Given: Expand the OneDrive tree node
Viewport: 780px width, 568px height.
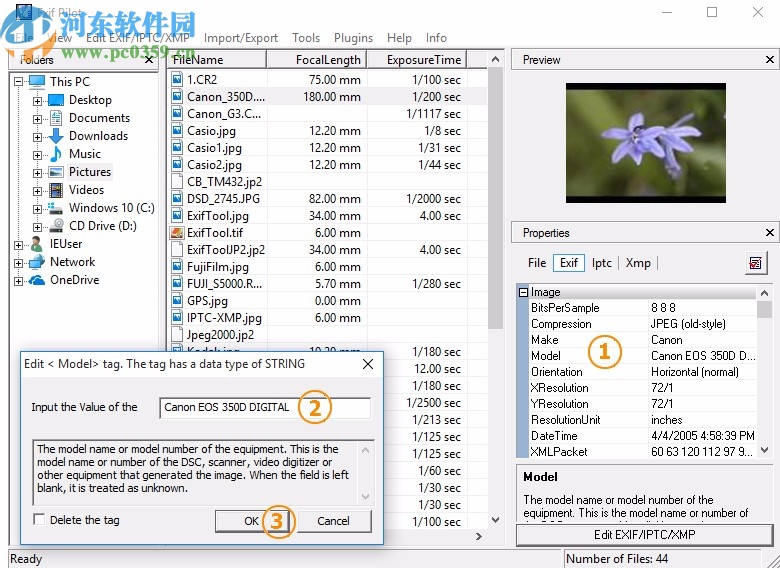Looking at the screenshot, I should (x=18, y=282).
